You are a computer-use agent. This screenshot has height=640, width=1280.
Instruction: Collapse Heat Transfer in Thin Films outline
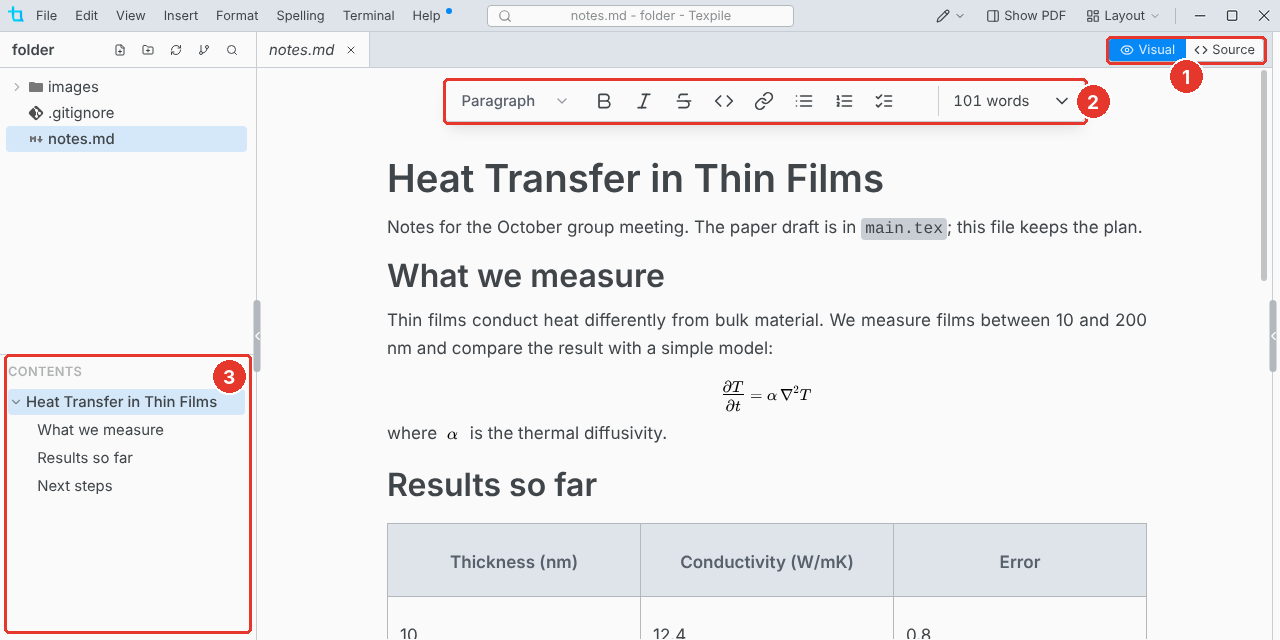pos(16,402)
